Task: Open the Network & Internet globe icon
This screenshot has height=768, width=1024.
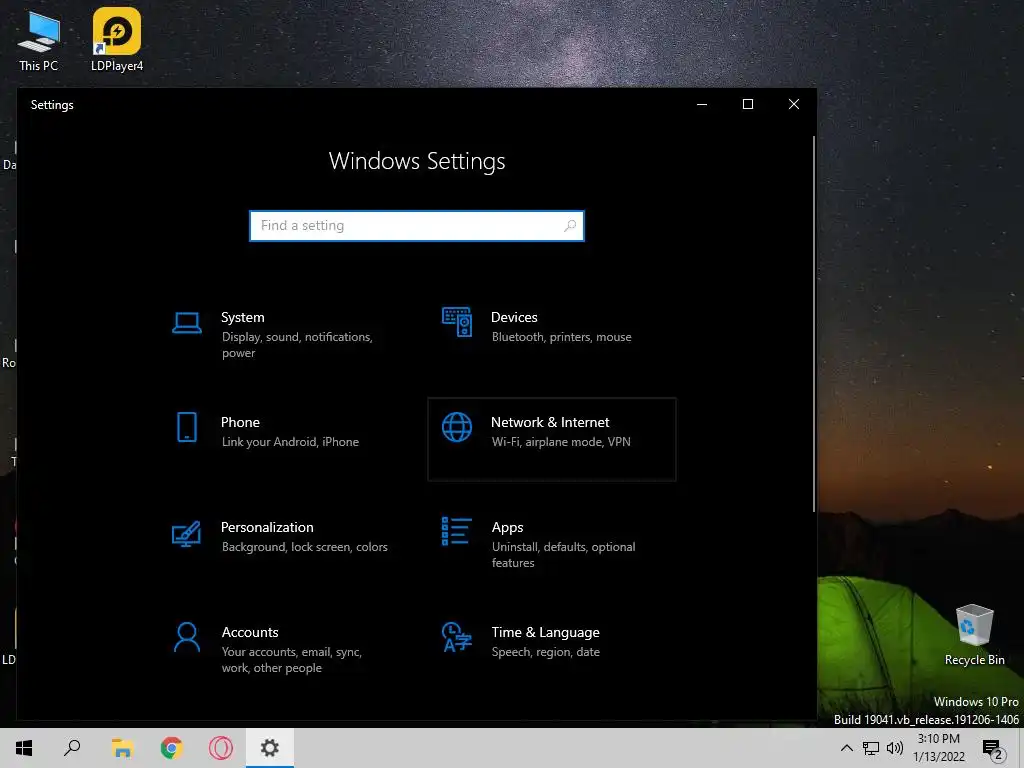Action: click(x=456, y=427)
